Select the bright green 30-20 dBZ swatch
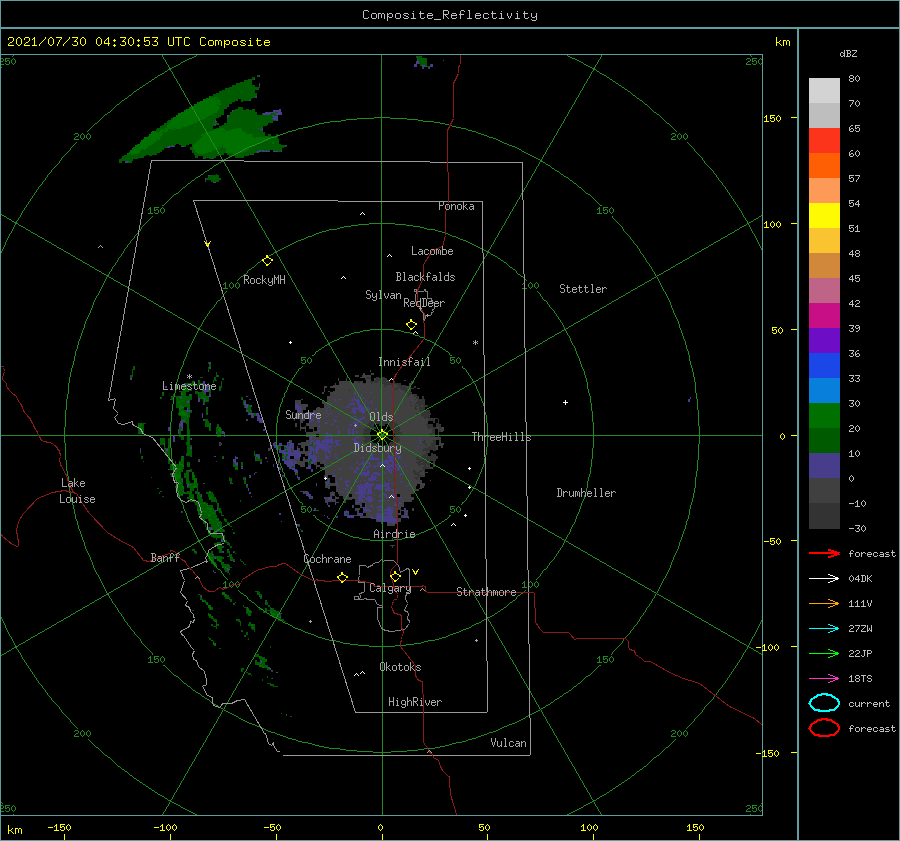The image size is (900, 841). coord(824,415)
